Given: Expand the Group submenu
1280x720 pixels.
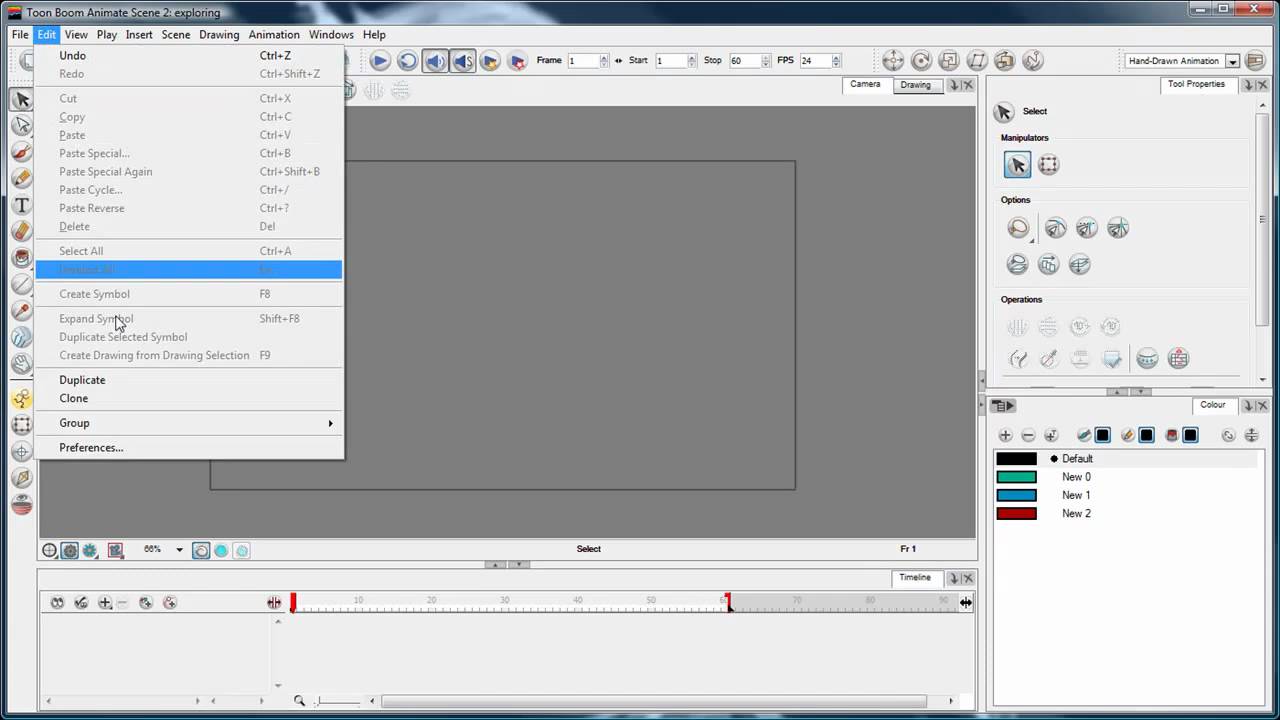Looking at the screenshot, I should (189, 423).
